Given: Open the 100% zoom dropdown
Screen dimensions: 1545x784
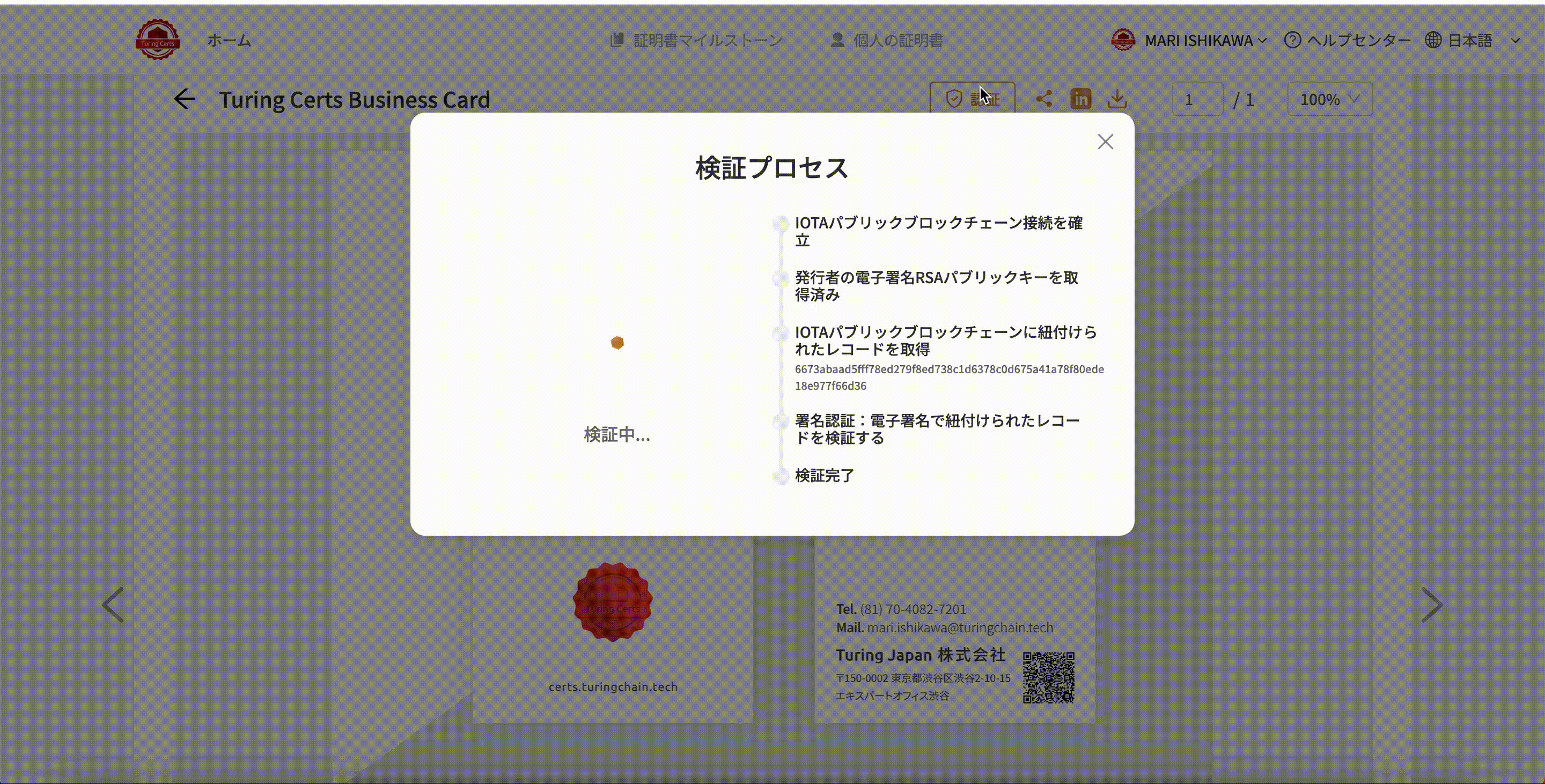Looking at the screenshot, I should [x=1329, y=99].
